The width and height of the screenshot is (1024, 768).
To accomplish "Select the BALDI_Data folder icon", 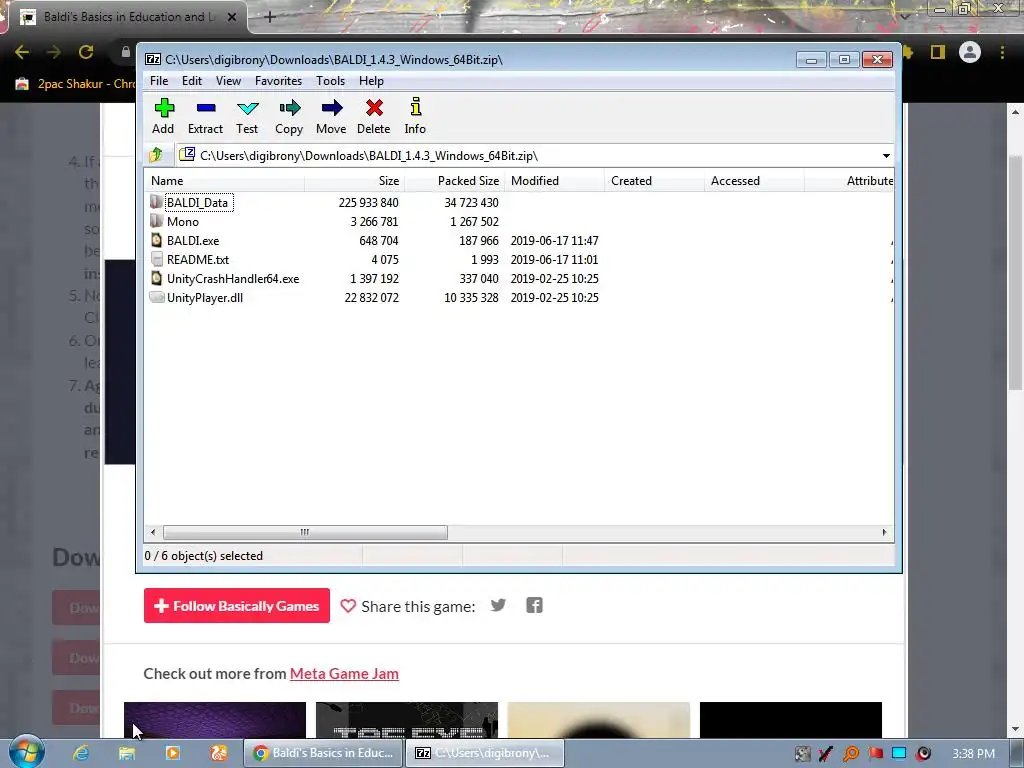I will pos(156,202).
